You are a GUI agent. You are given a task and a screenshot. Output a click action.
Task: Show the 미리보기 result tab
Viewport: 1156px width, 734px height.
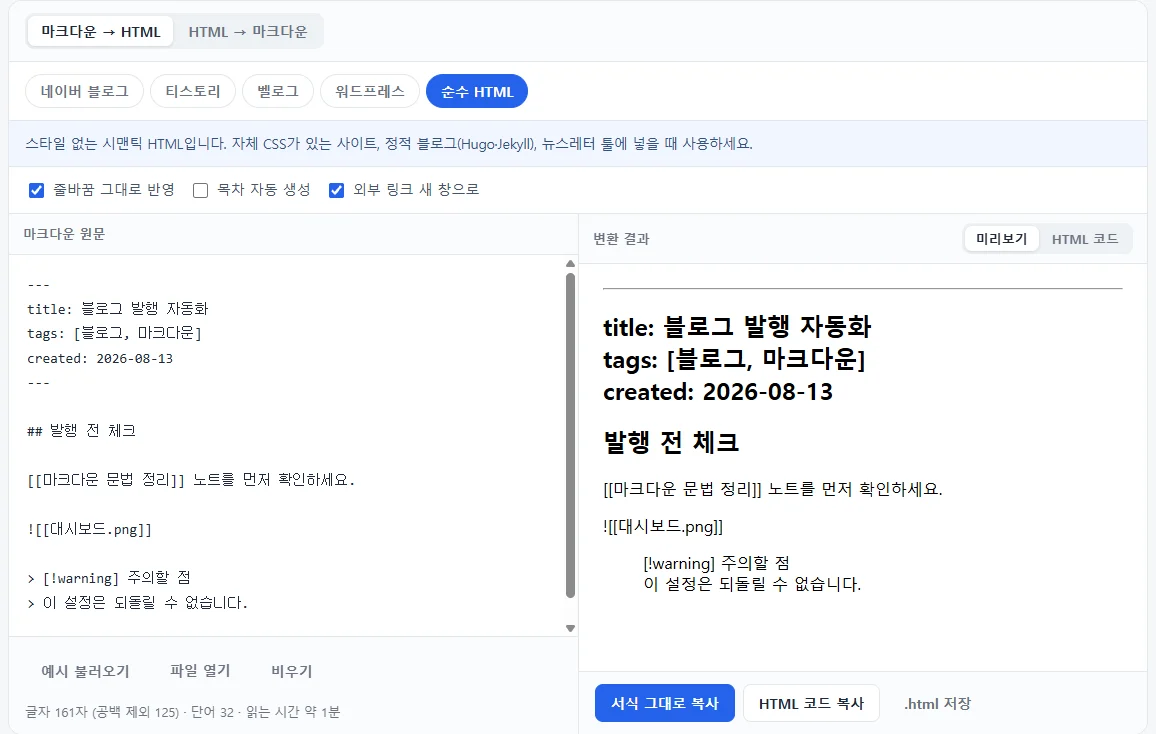click(1001, 239)
